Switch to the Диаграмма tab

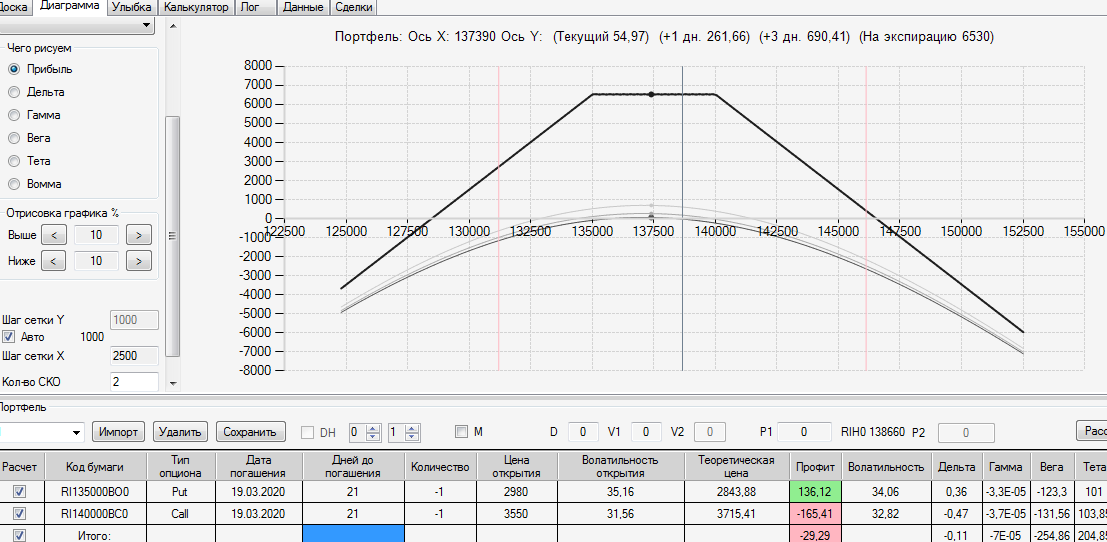point(70,7)
